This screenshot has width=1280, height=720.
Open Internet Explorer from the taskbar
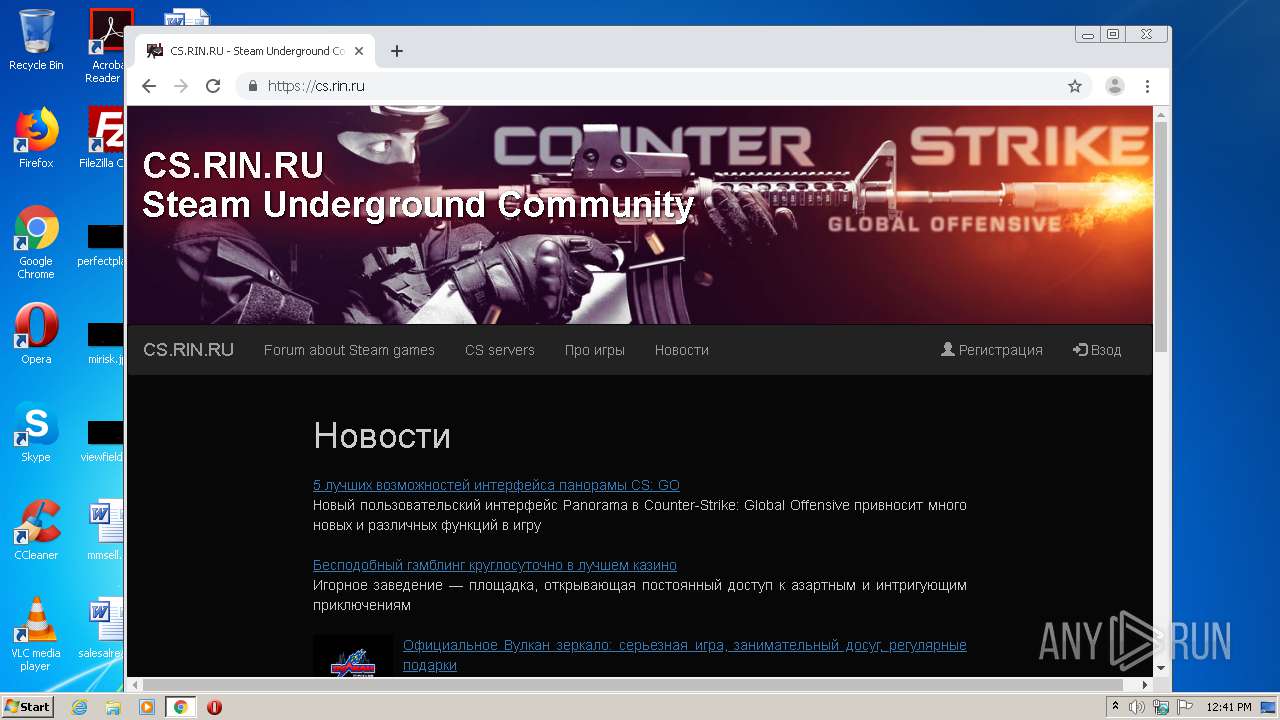click(80, 707)
